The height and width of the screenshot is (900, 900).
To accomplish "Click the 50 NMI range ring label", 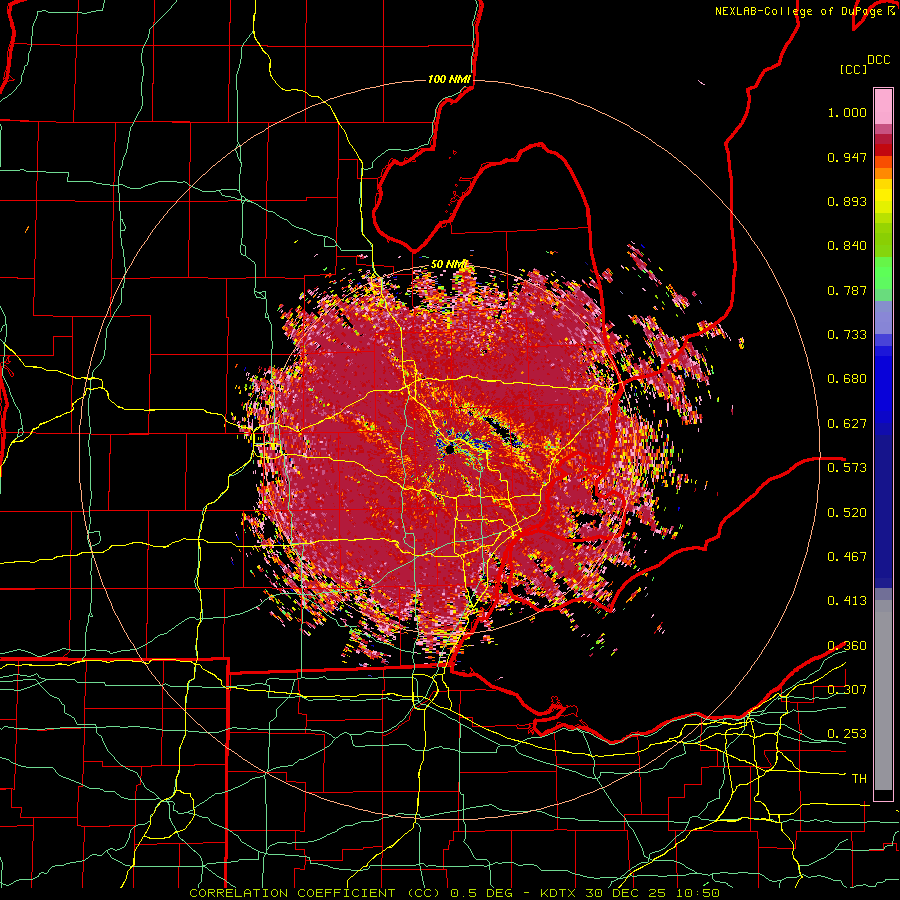I will [449, 264].
